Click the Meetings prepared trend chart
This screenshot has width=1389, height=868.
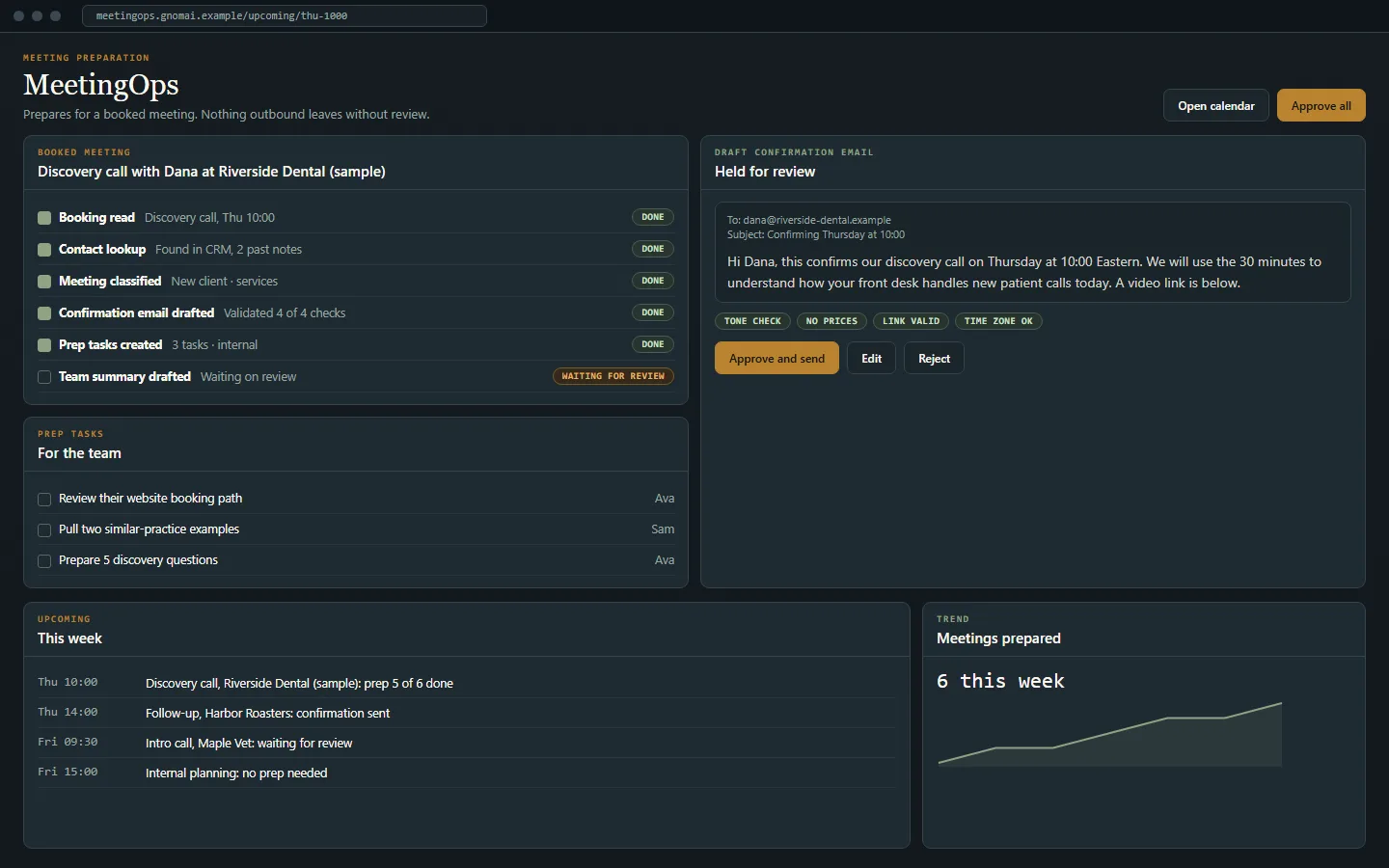tap(1110, 735)
